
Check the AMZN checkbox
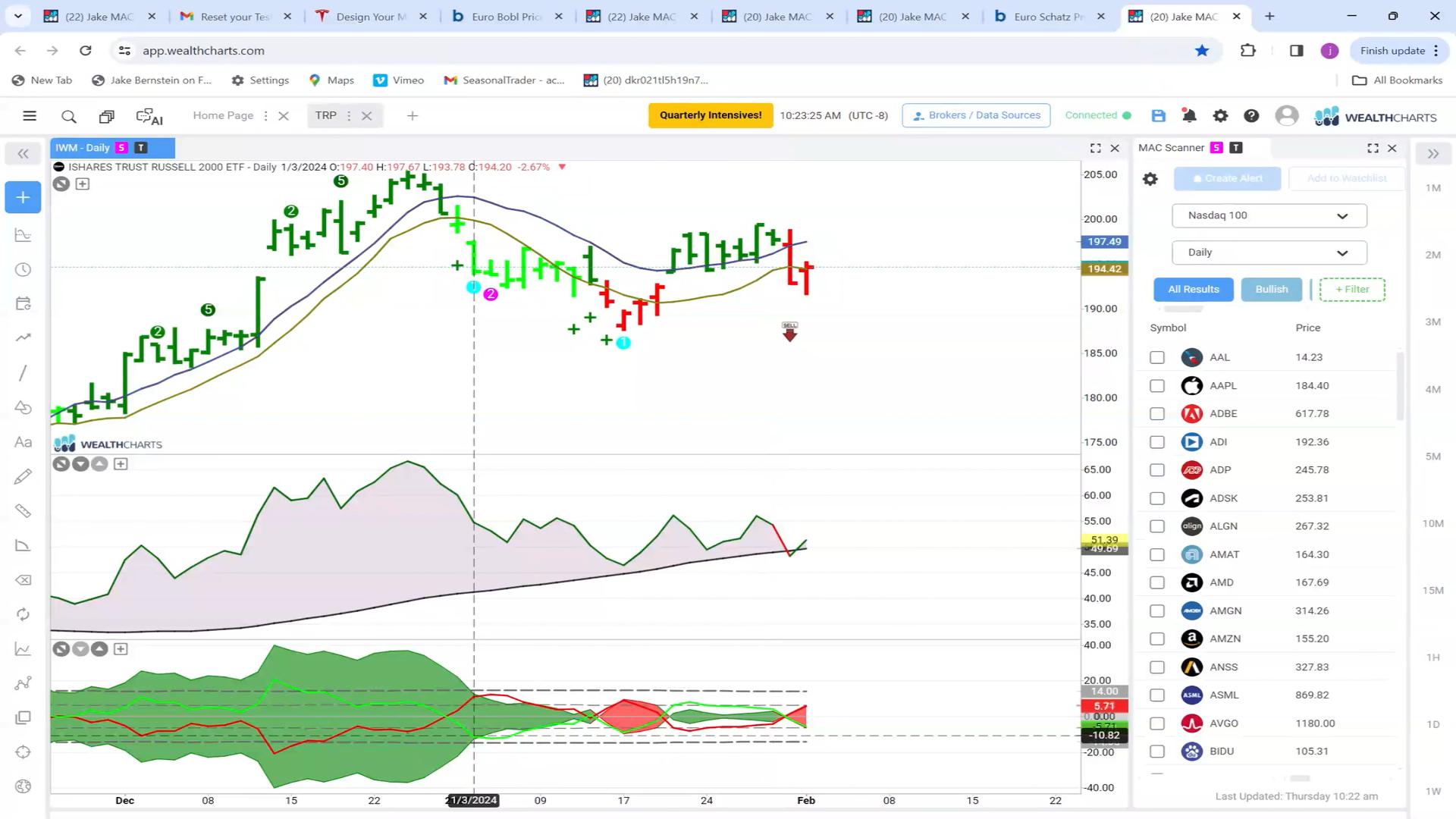[x=1157, y=639]
